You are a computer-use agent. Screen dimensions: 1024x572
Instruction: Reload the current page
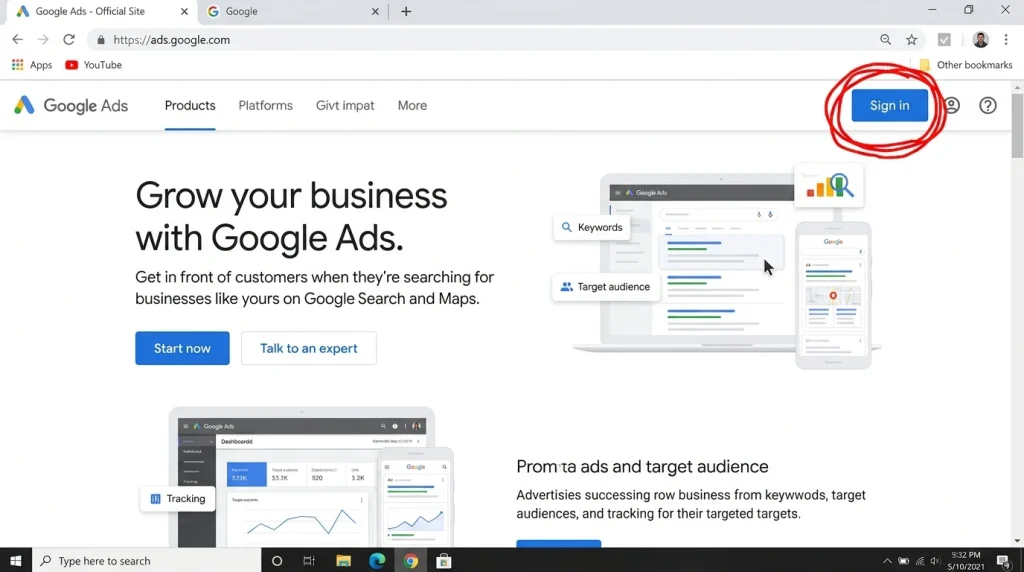coord(69,40)
